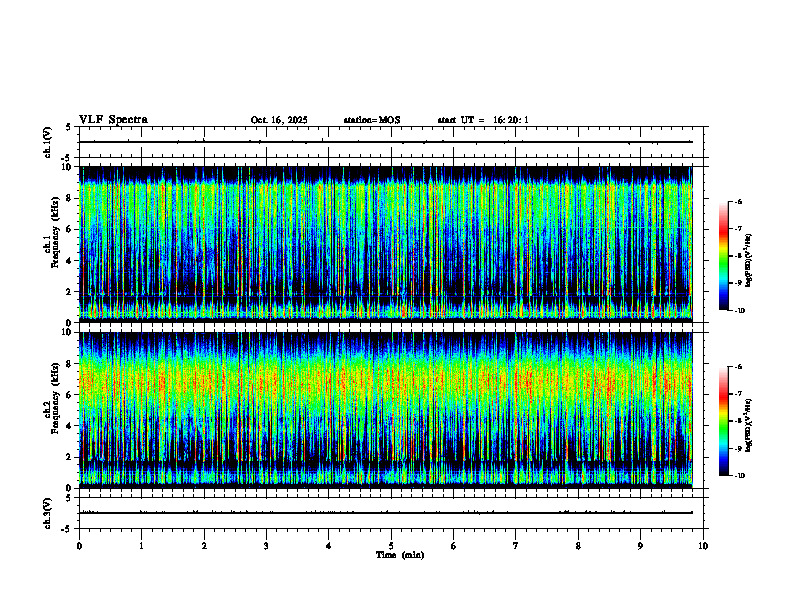Click the ch.1 spectrogram color scale bar
The width and height of the screenshot is (792, 612).
pyautogui.click(x=724, y=256)
